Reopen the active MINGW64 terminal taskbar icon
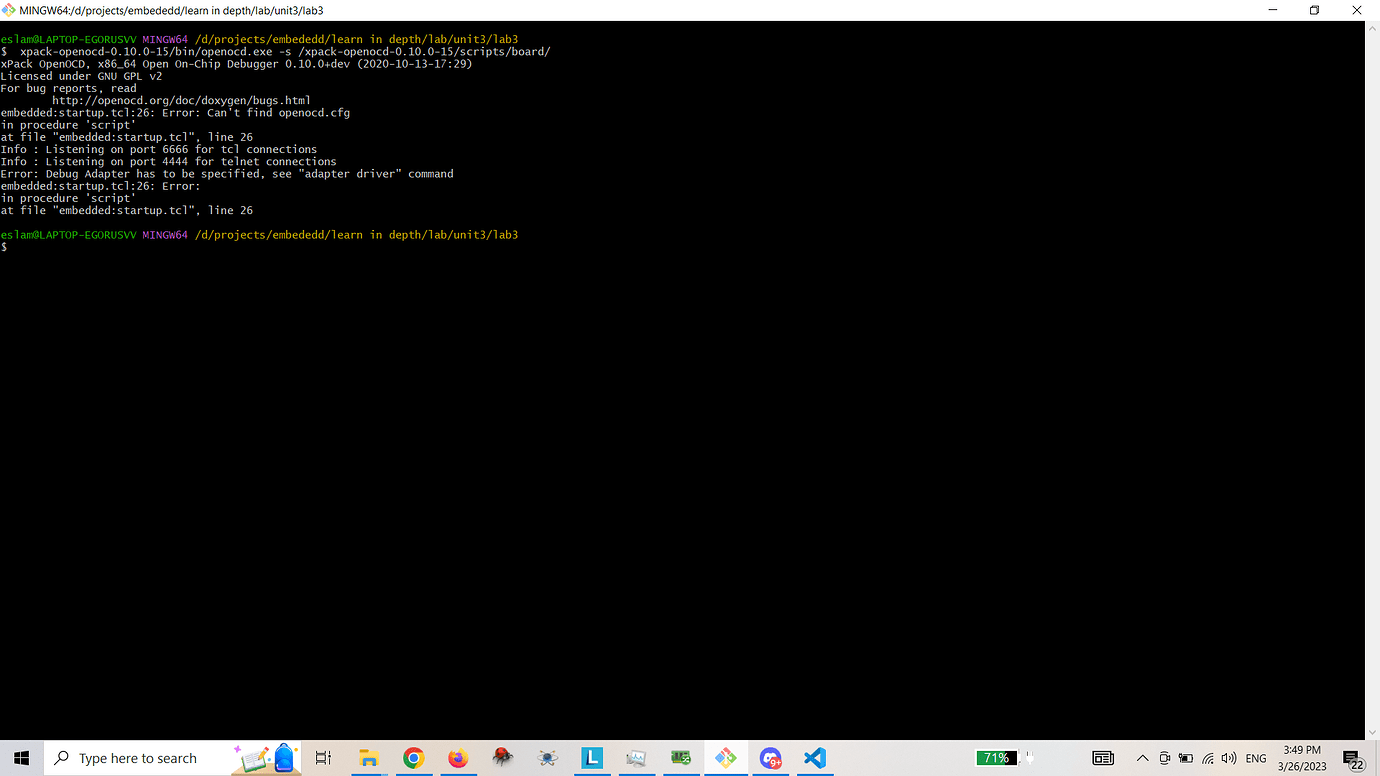1380x776 pixels. point(725,758)
